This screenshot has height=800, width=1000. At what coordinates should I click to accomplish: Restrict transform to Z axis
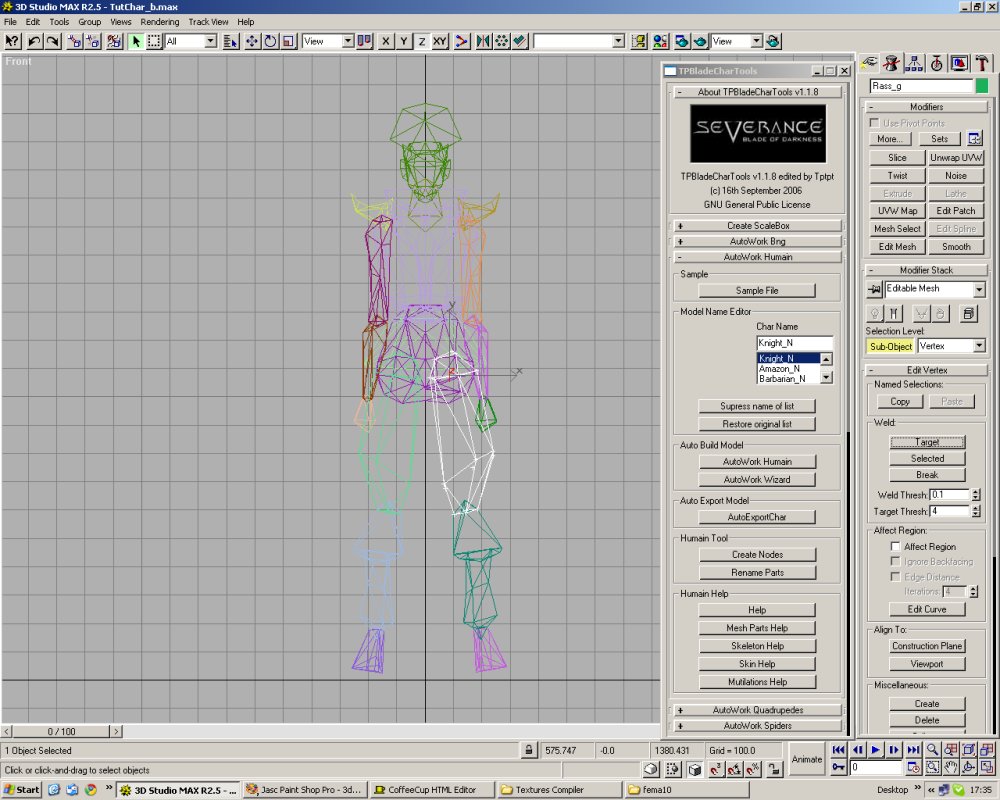422,41
